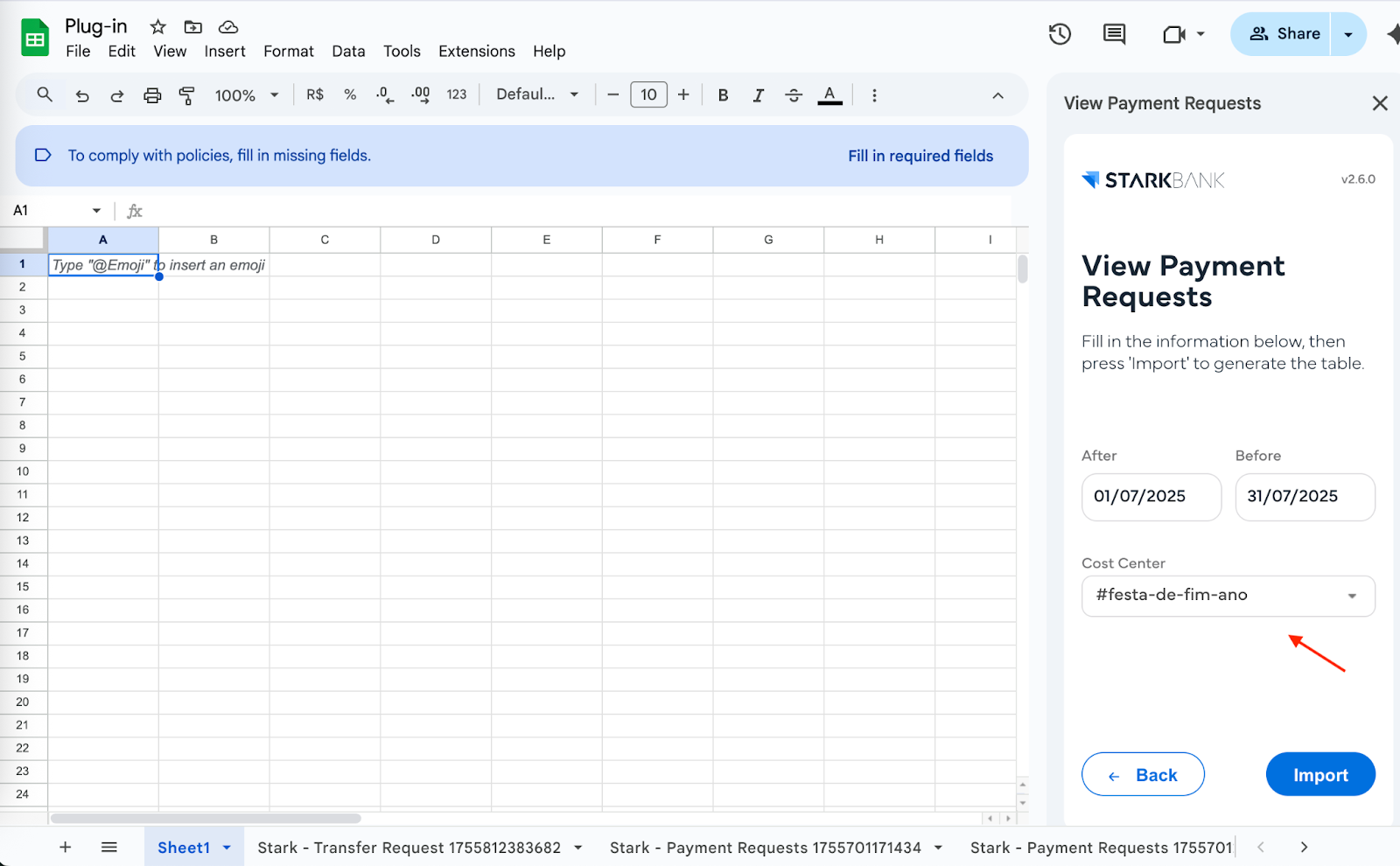The image size is (1400, 866).
Task: Switch to Stark - Payment Requests 1755701171434 tab
Action: 766,848
